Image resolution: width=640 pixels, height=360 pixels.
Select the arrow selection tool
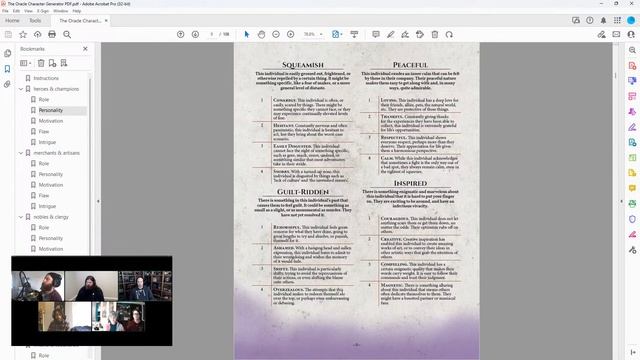[x=247, y=34]
